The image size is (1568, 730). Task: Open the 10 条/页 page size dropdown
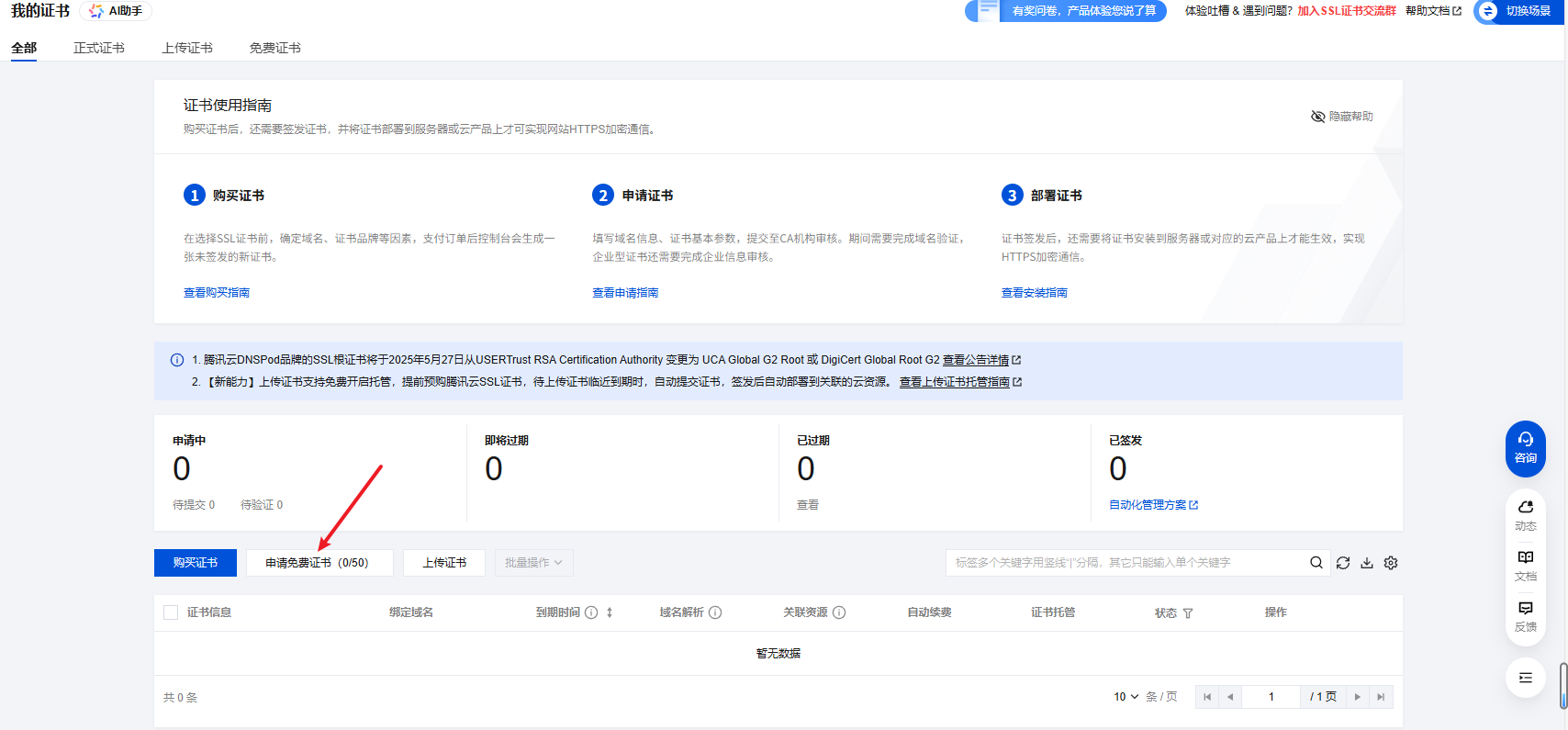1126,697
